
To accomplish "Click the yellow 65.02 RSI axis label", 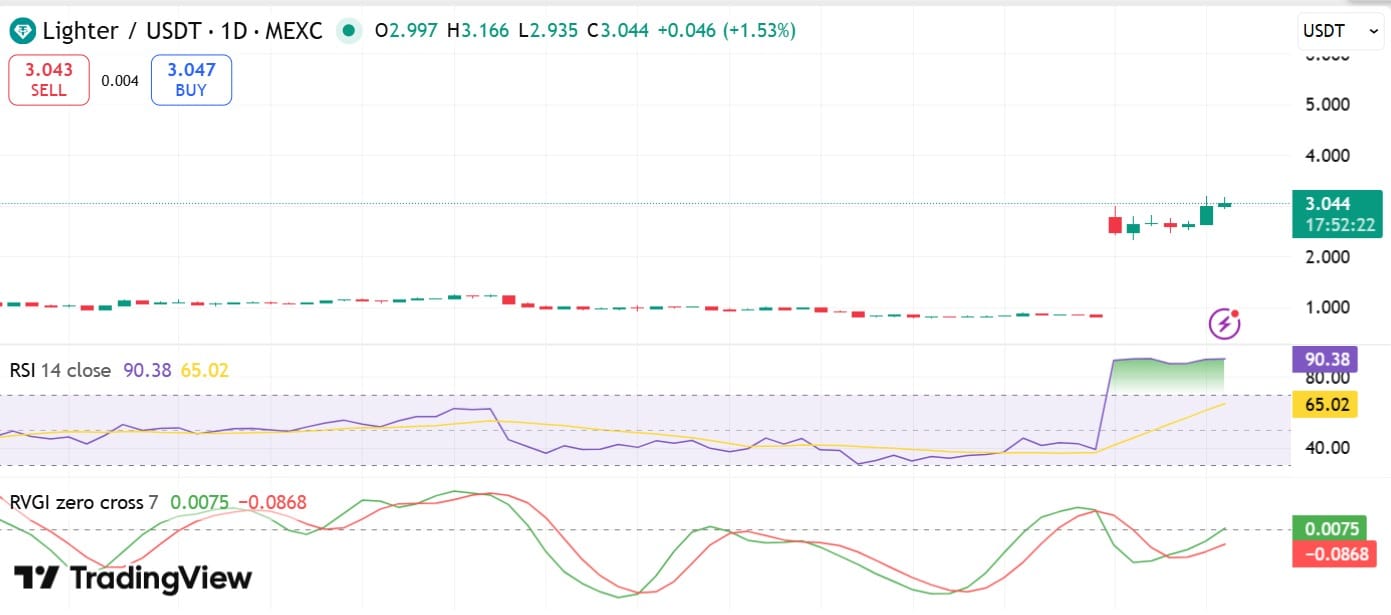I will point(1324,405).
